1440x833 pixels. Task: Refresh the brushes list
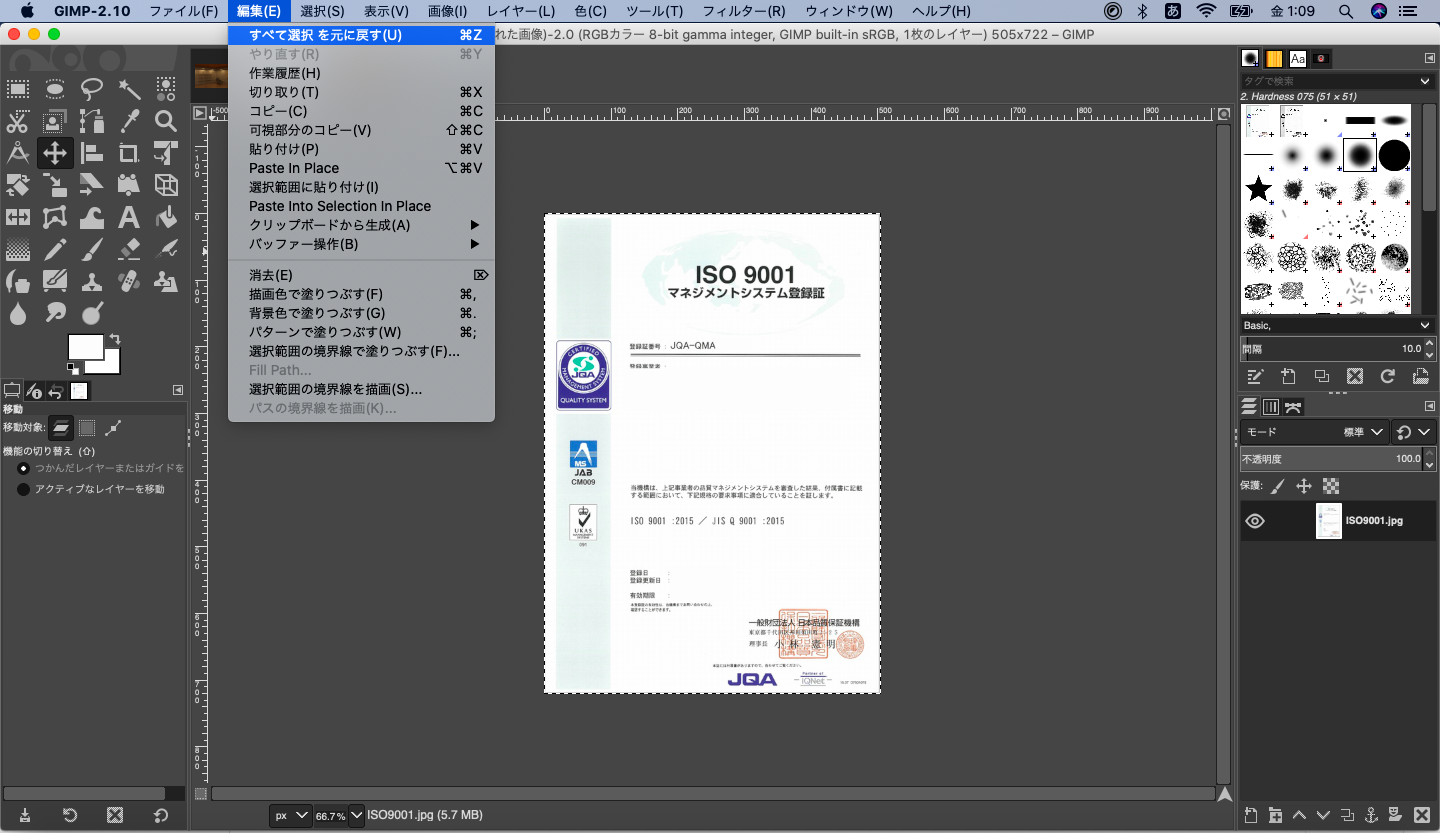coord(1387,376)
